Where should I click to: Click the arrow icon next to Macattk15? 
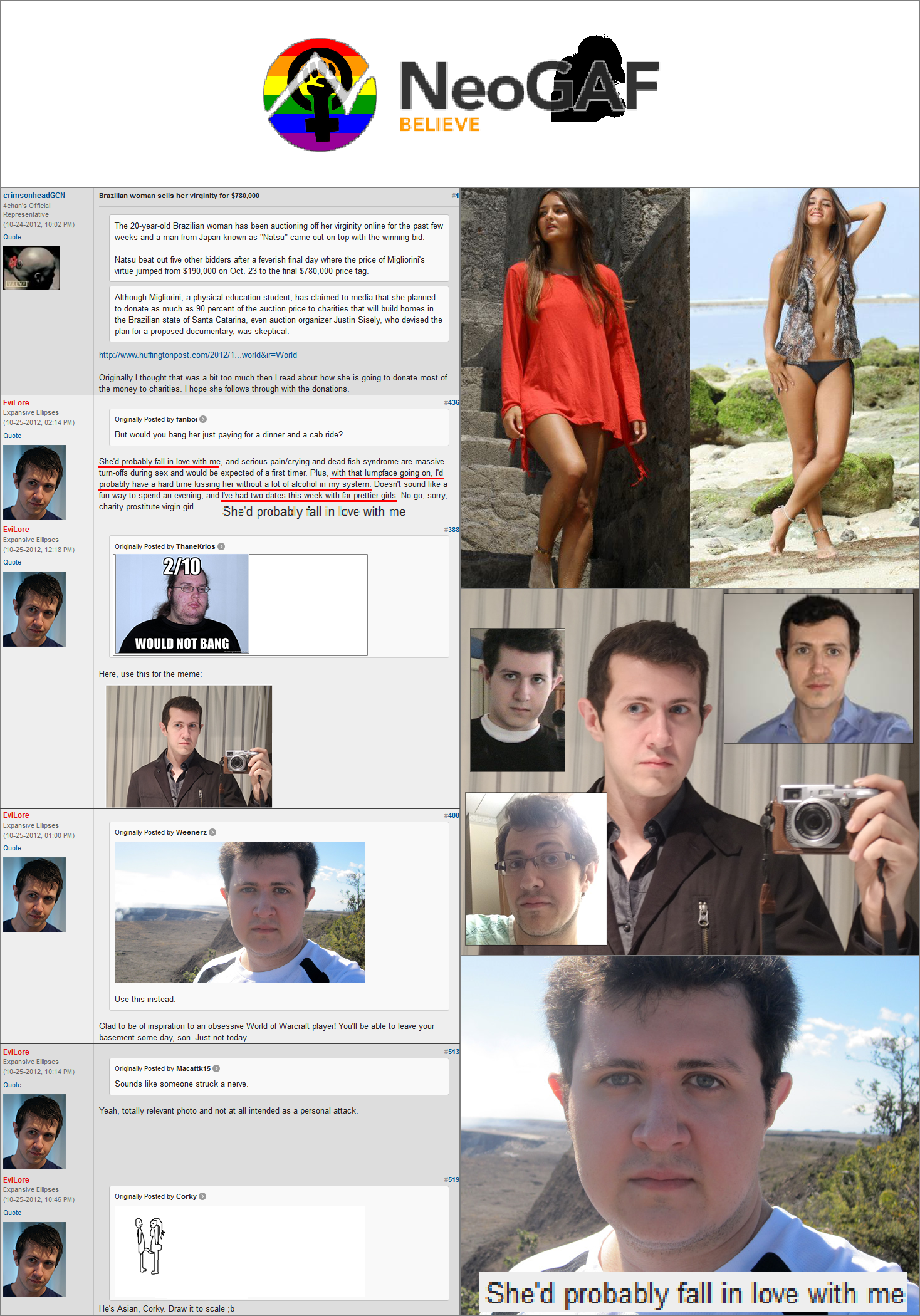(x=216, y=1068)
